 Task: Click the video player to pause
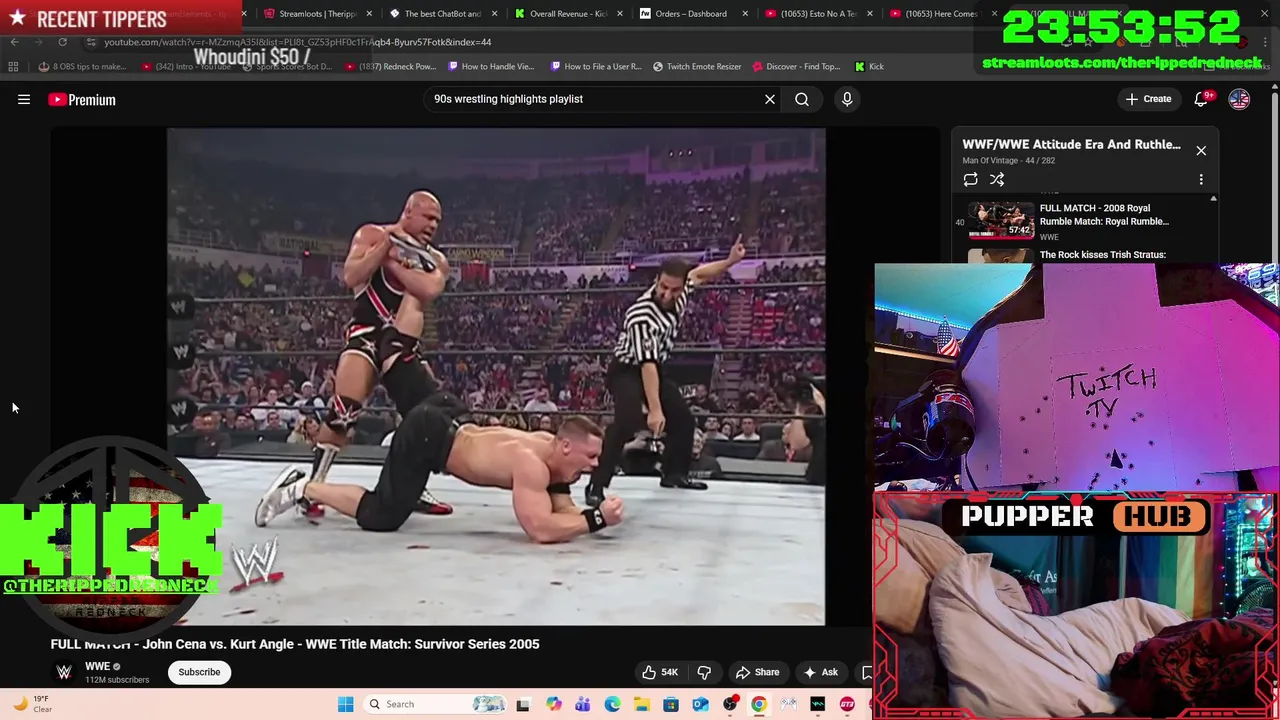(496, 376)
